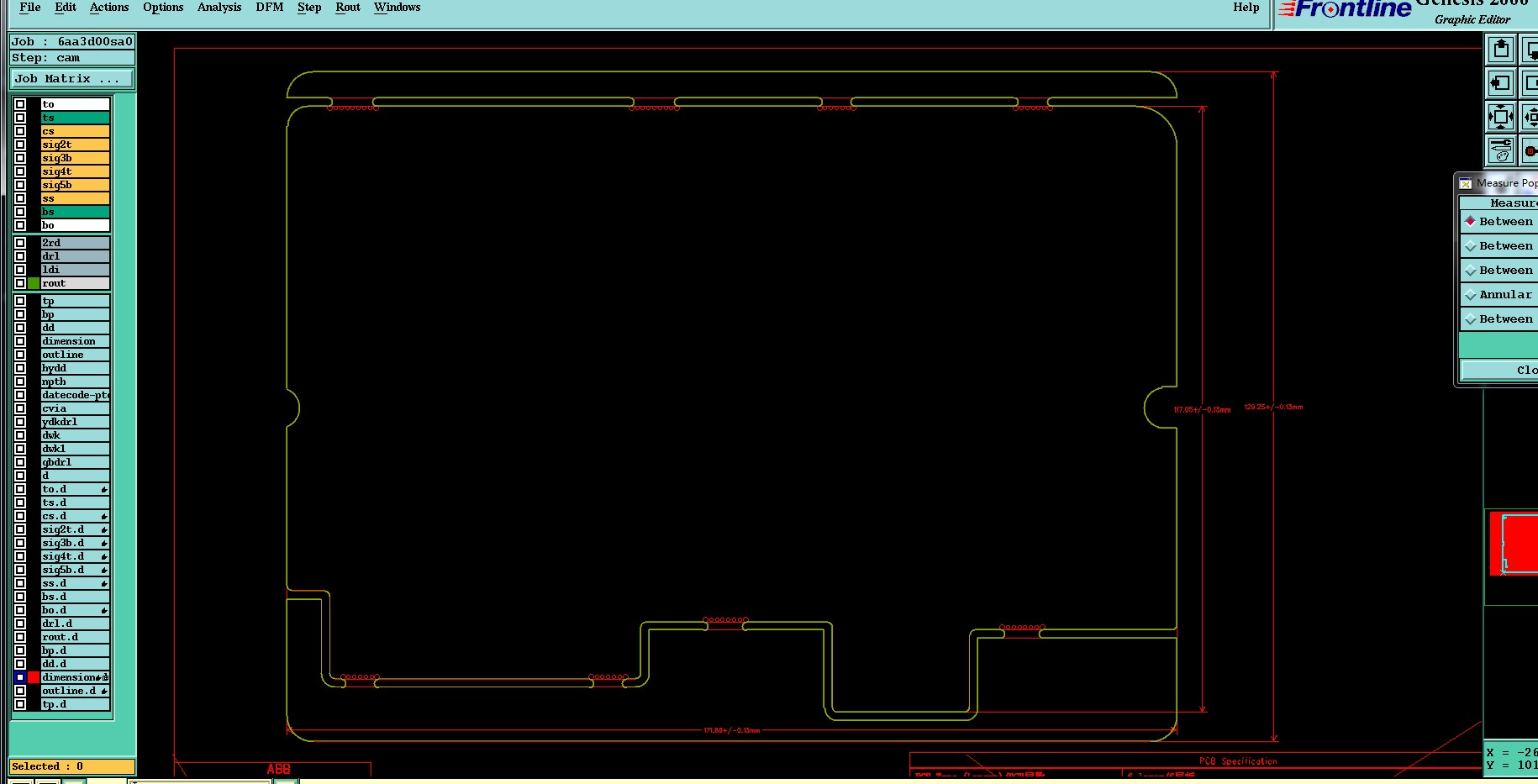The width and height of the screenshot is (1538, 784).
Task: Click the zoom-home four-arrow icon
Action: (x=1501, y=117)
